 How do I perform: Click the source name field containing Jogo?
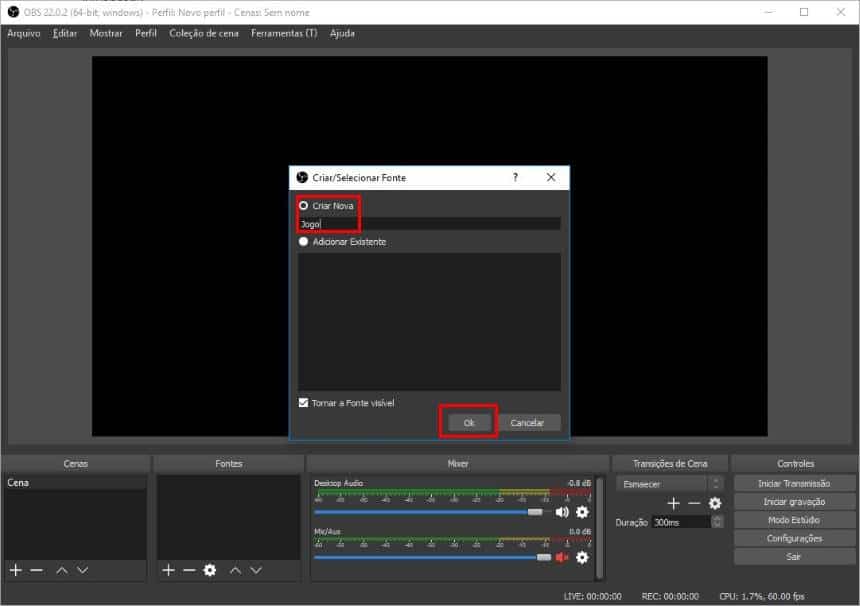[429, 224]
